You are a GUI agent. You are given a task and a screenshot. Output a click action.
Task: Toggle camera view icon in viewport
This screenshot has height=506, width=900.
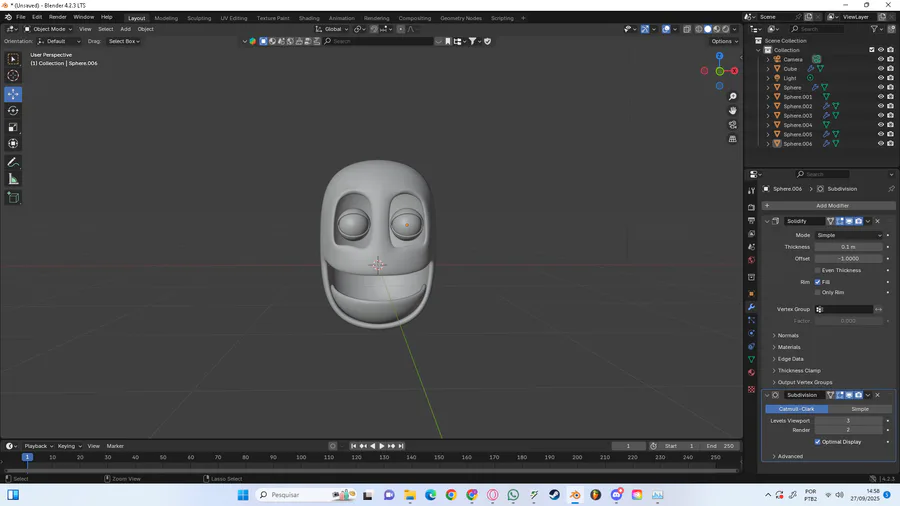(x=732, y=125)
